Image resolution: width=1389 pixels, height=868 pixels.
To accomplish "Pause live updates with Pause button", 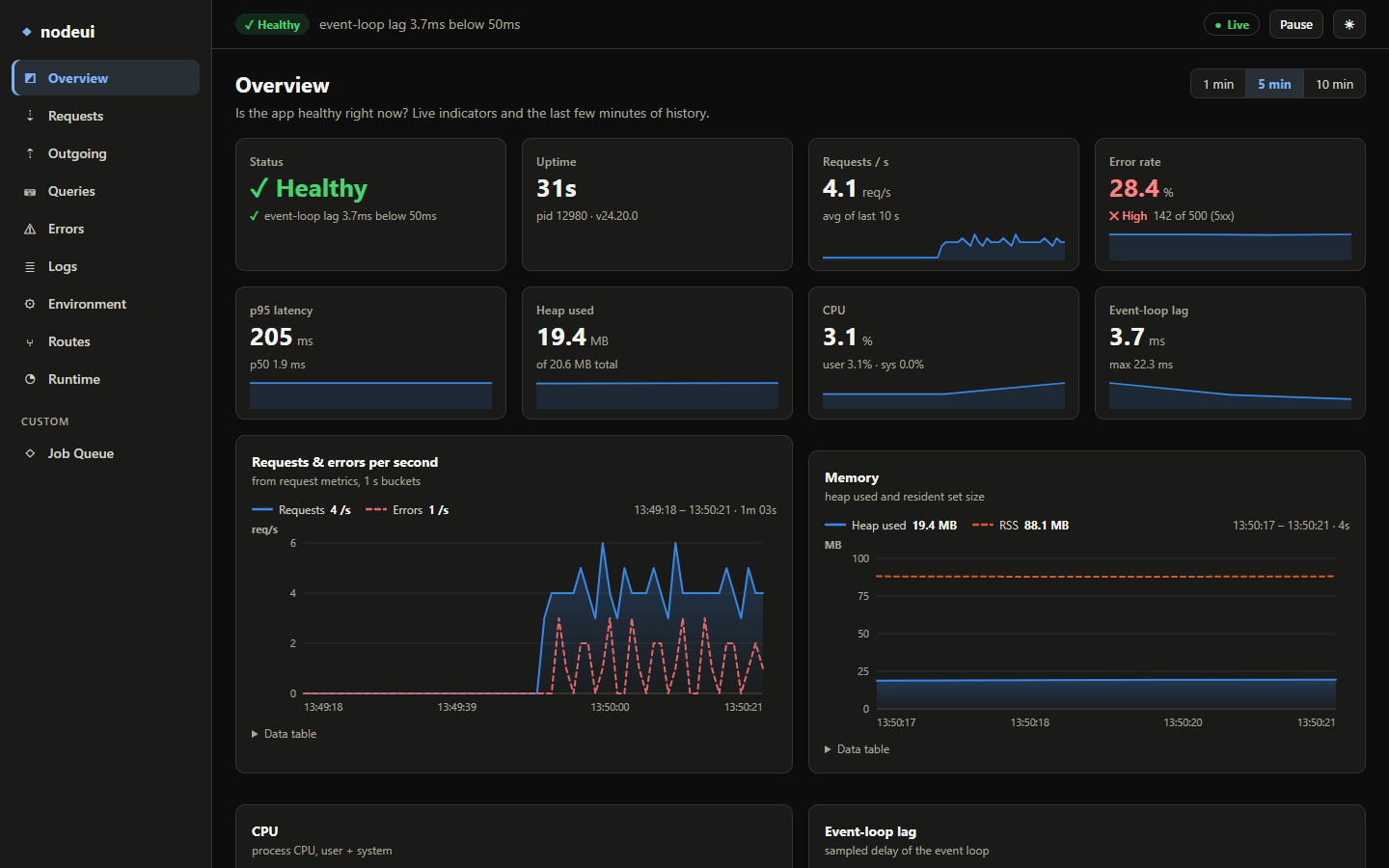I will [x=1295, y=25].
